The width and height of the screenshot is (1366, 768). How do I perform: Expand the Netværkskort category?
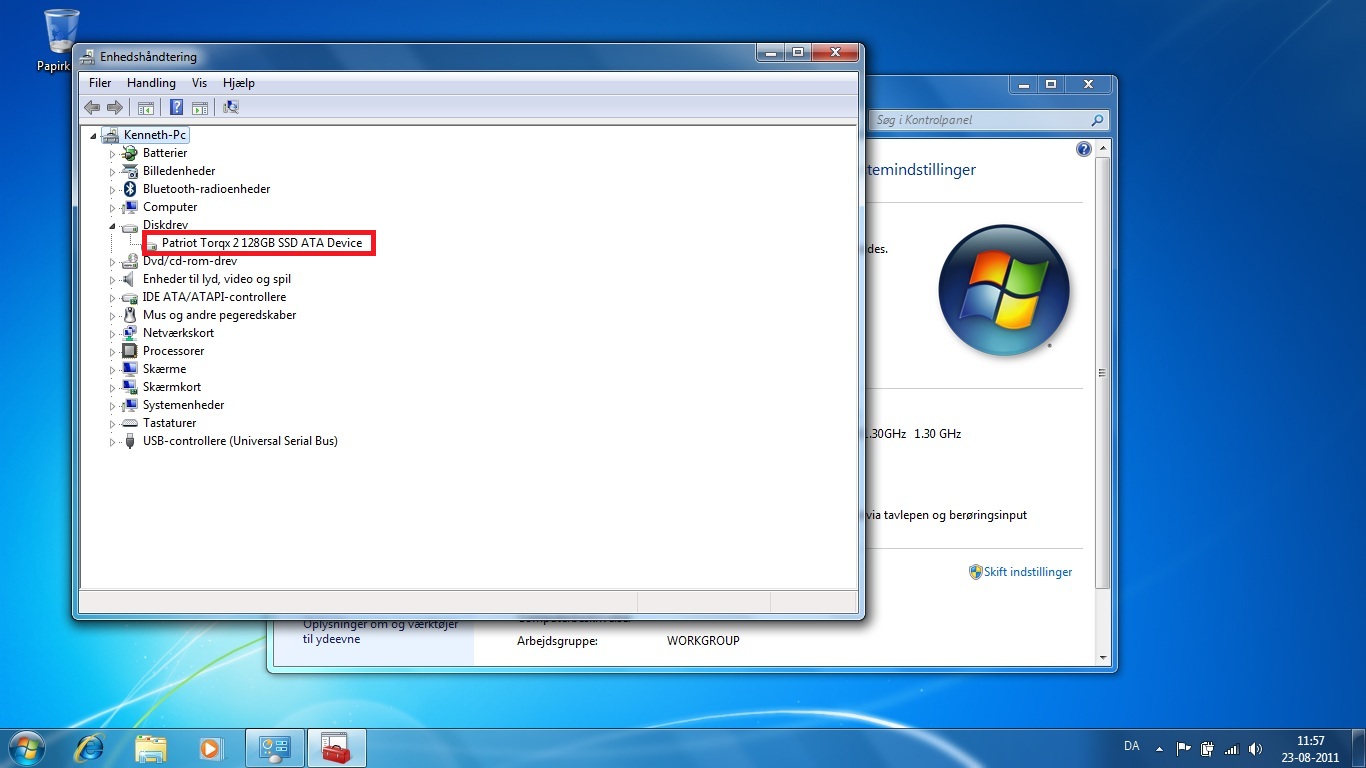pos(112,334)
